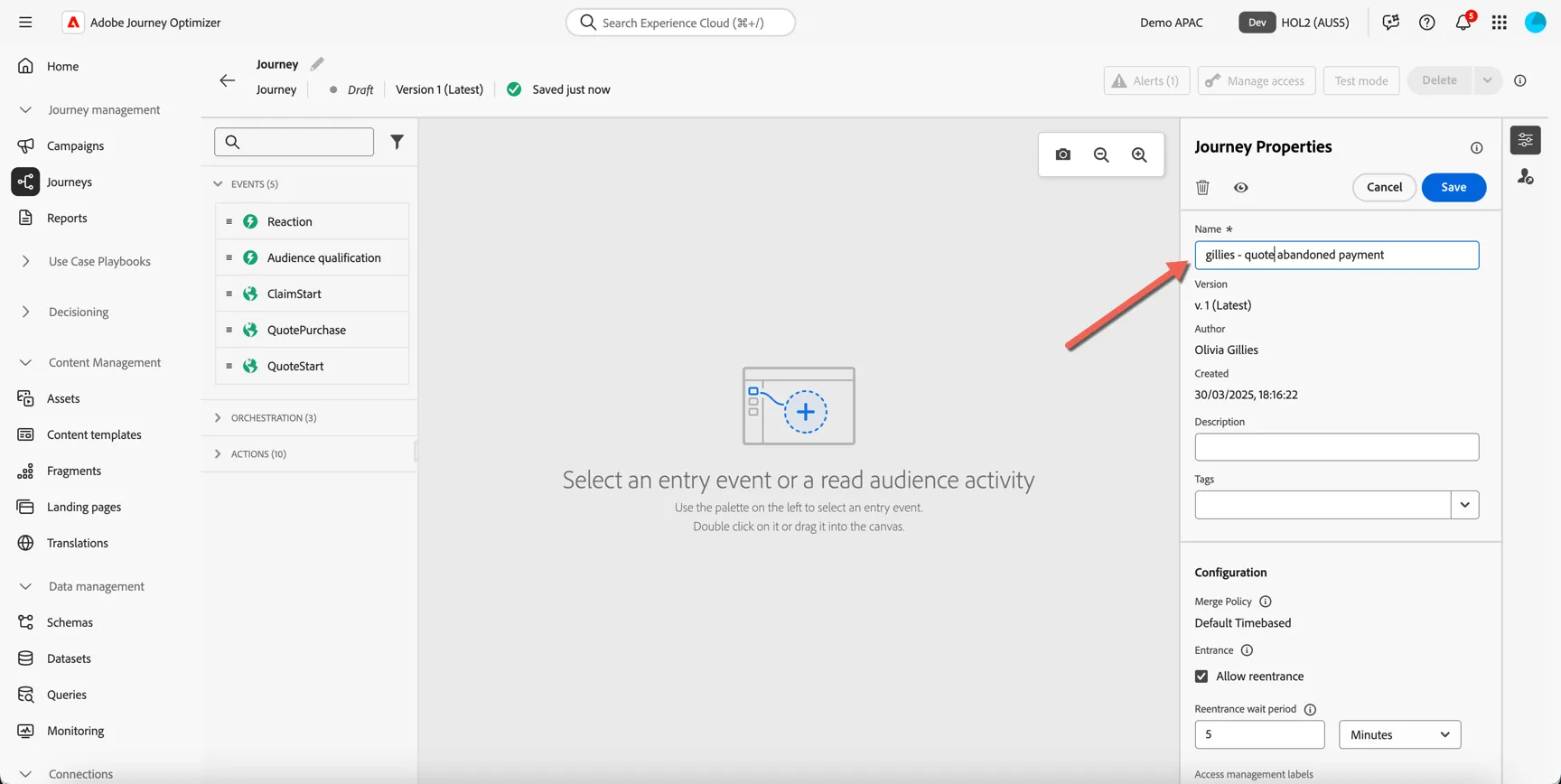The width and height of the screenshot is (1561, 784).
Task: Edit journey name pencil icon
Action: [x=317, y=64]
